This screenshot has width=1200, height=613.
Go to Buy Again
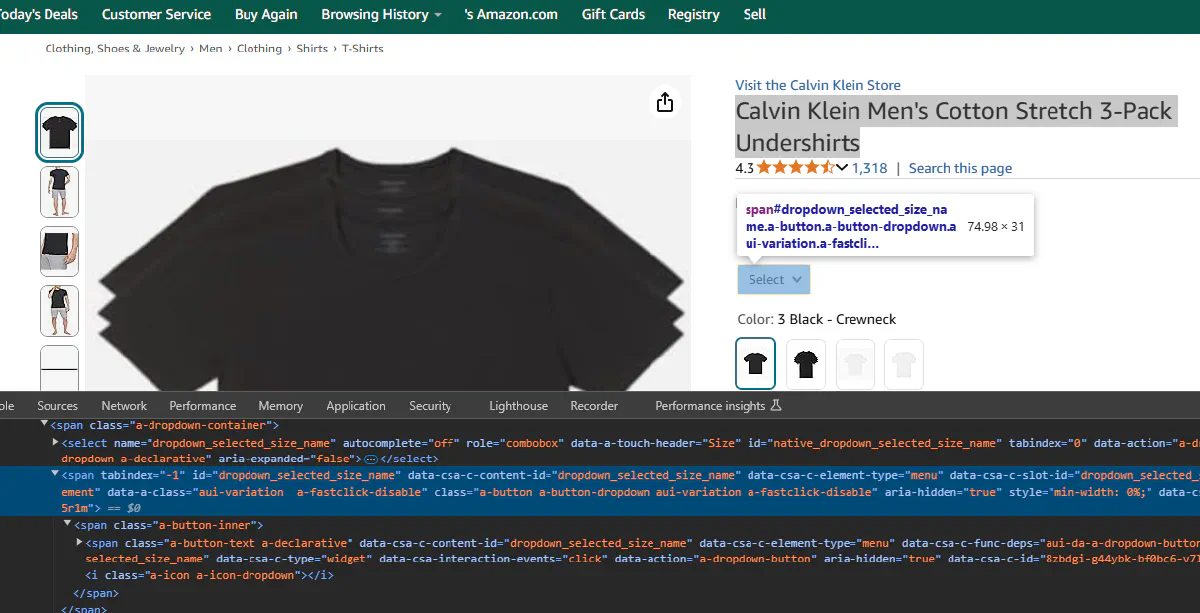click(x=266, y=14)
